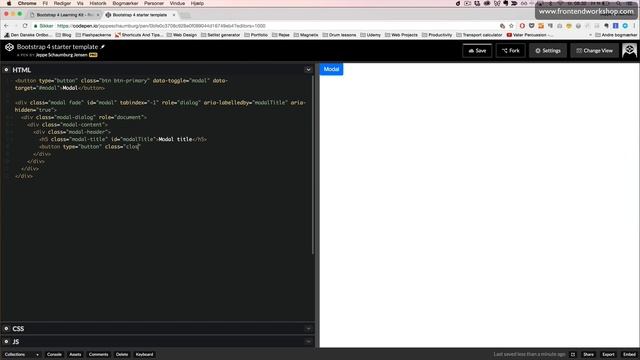This screenshot has width=640, height=360.
Task: Open author Jeppe Schaumburg Jensen profile
Action: click(61, 55)
